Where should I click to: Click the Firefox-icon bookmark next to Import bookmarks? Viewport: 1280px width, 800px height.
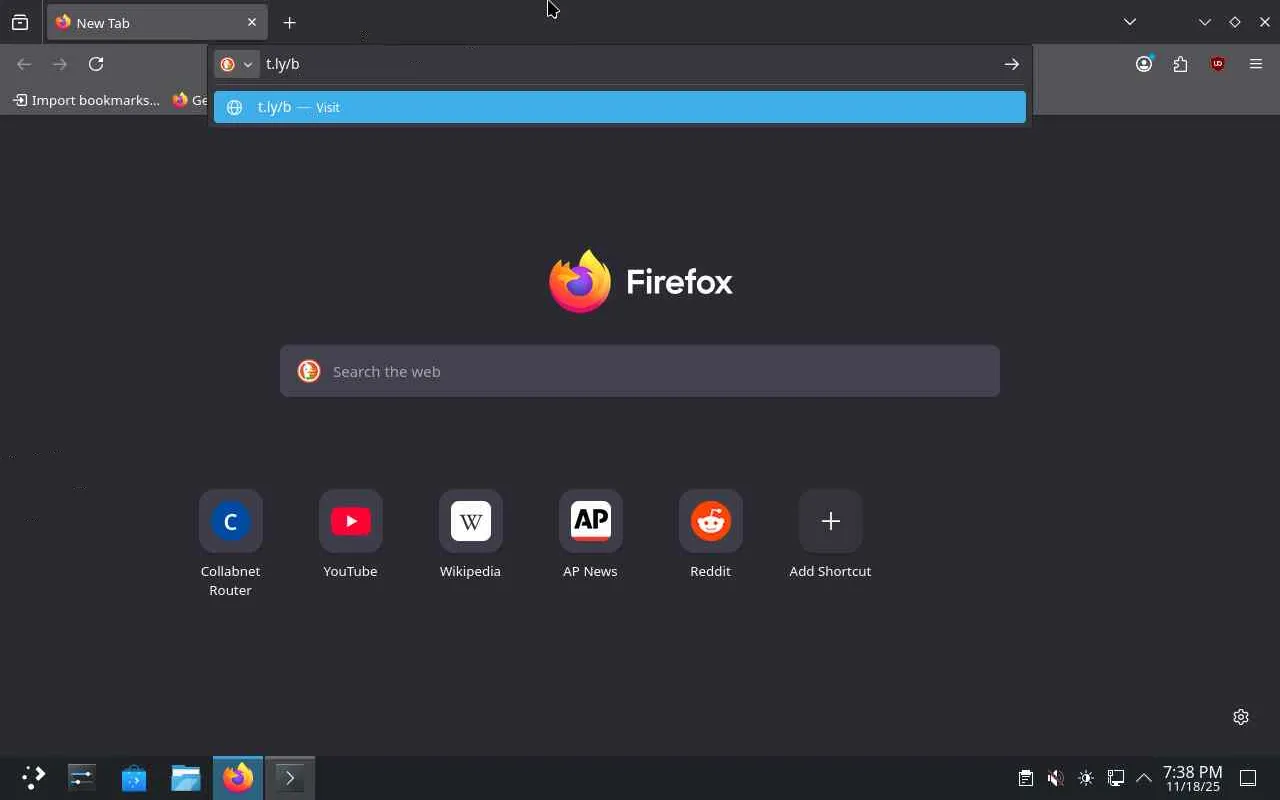point(189,100)
